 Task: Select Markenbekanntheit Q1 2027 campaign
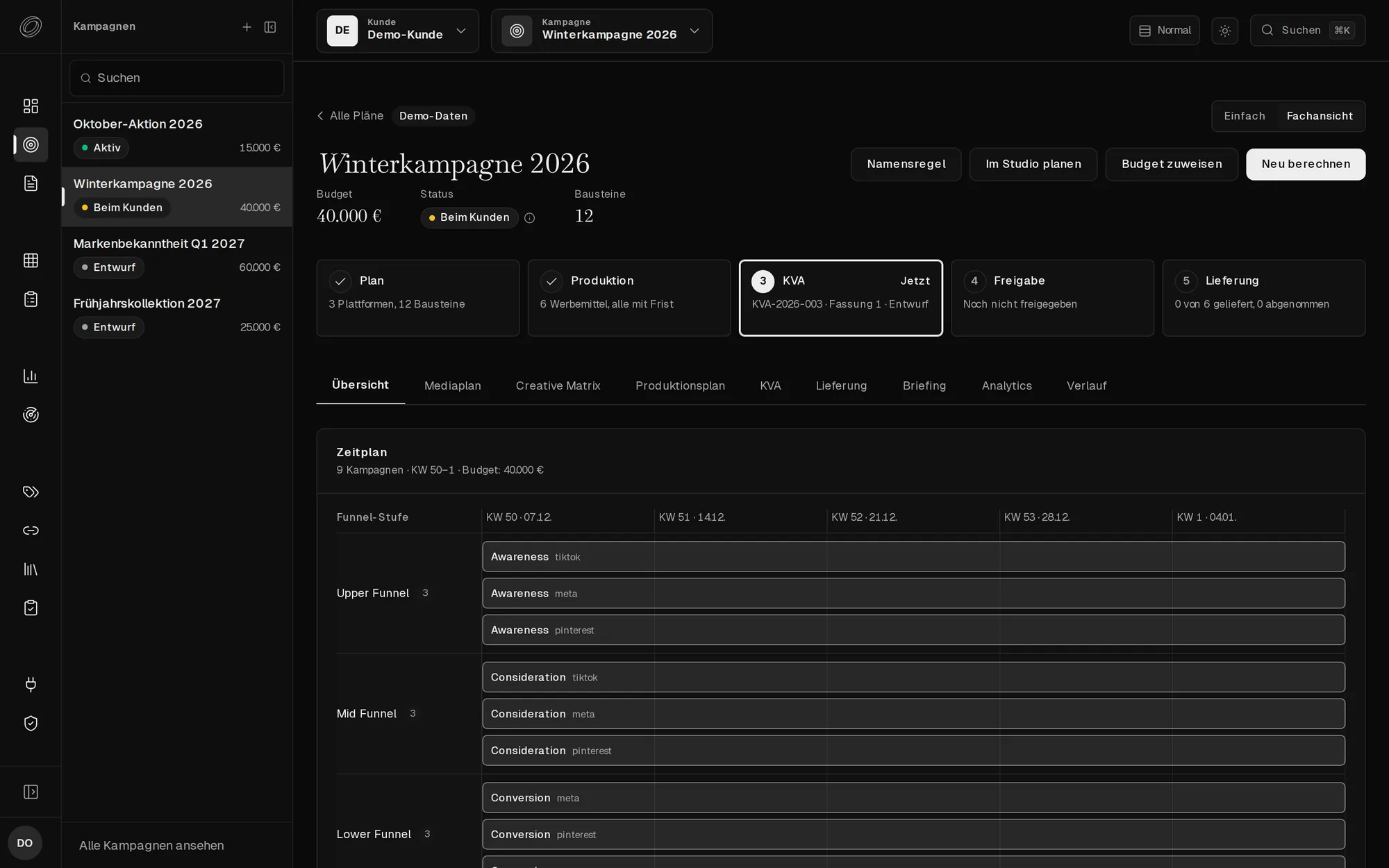(x=177, y=256)
